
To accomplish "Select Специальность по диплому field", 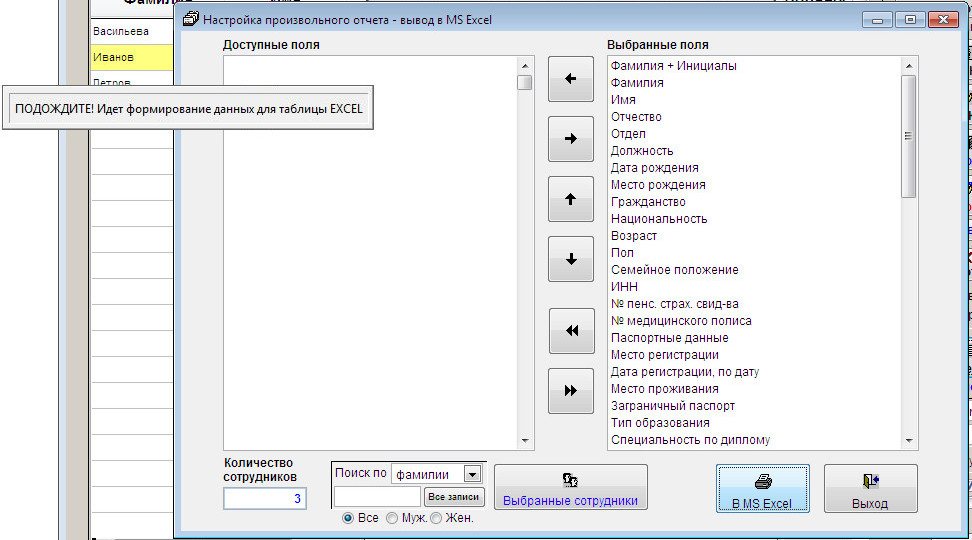I will click(691, 440).
